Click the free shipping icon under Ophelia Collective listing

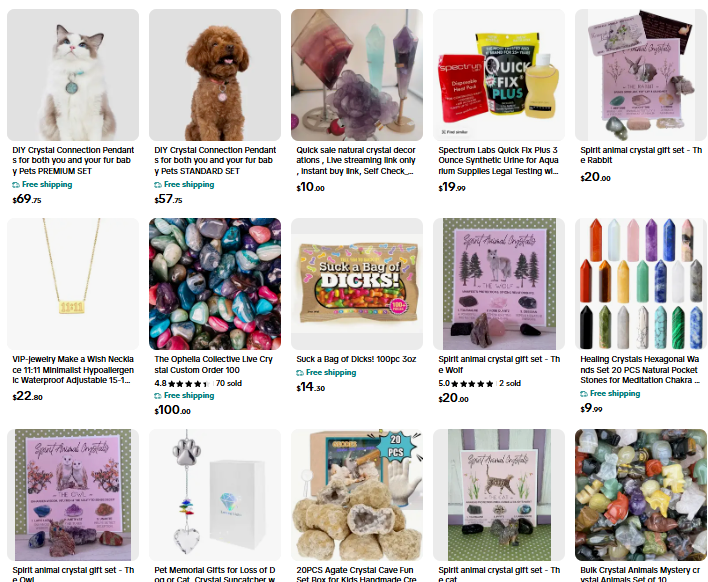[158, 396]
